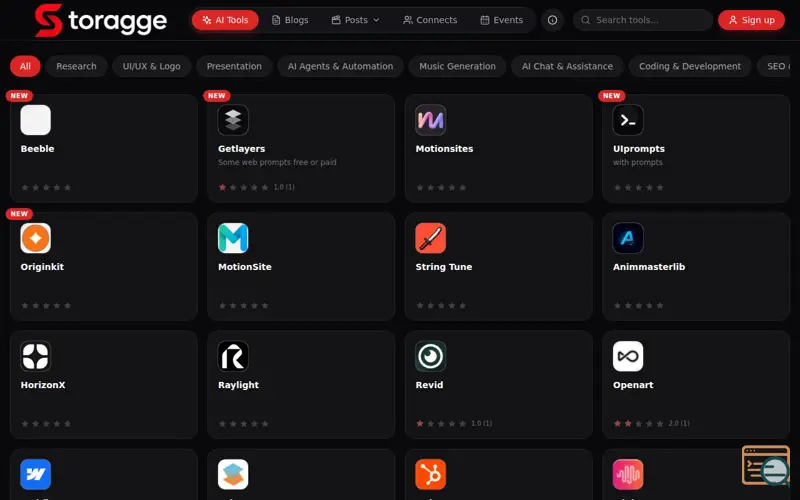The height and width of the screenshot is (500, 800).
Task: Open the UIprompts terminal icon
Action: click(x=628, y=120)
